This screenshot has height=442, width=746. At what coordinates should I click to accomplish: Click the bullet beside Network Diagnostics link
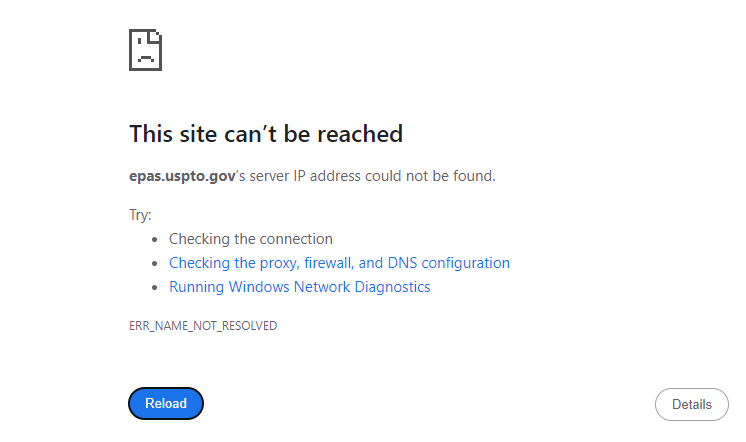(155, 288)
